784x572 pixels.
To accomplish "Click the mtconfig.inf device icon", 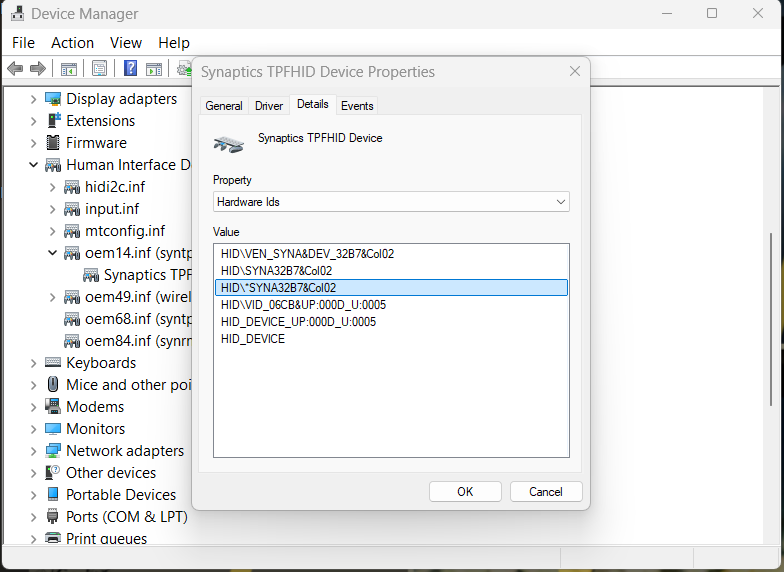I will pos(72,231).
